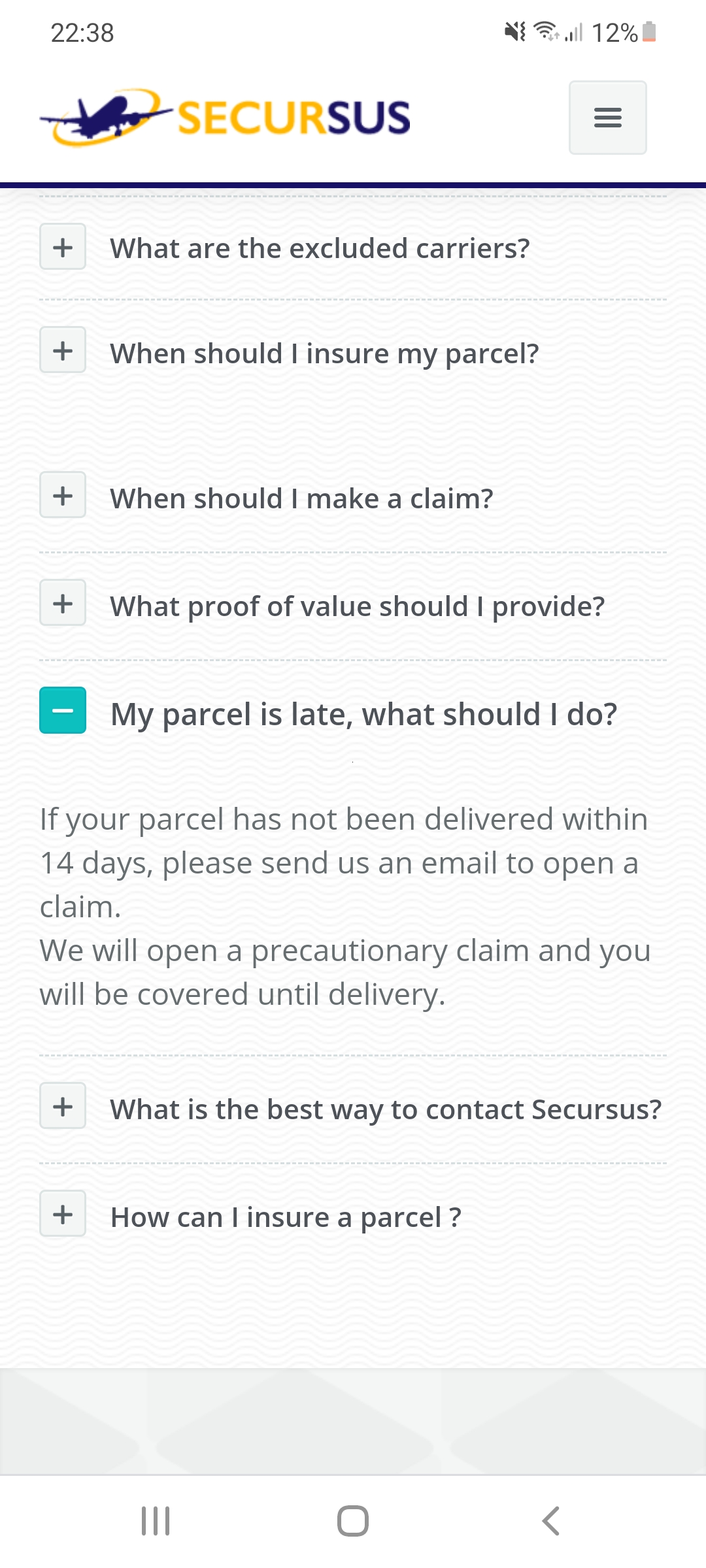Image resolution: width=706 pixels, height=1568 pixels.
Task: Expand 'When should I make a claim?' plus
Action: pyautogui.click(x=63, y=495)
